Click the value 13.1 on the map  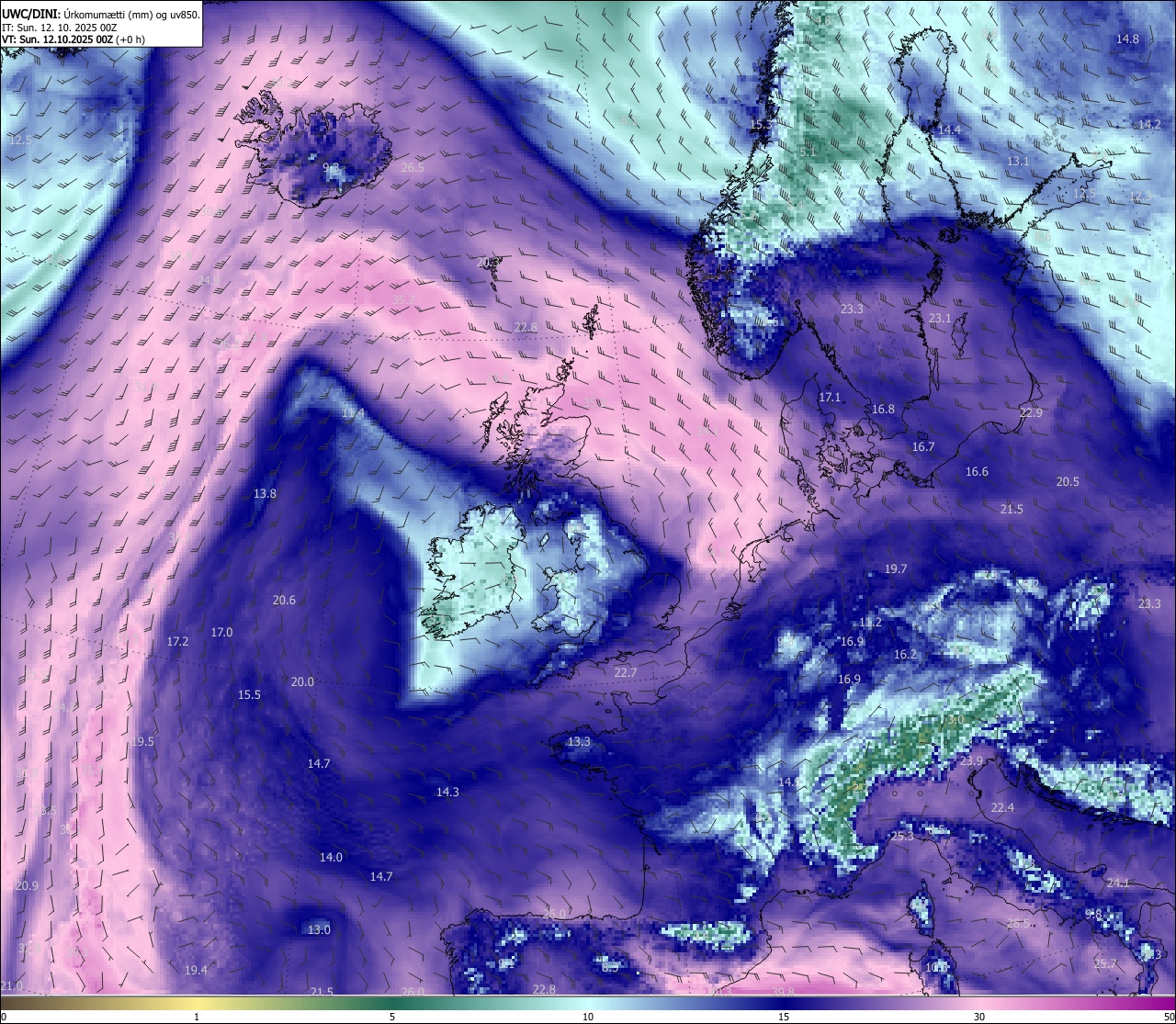click(1018, 161)
